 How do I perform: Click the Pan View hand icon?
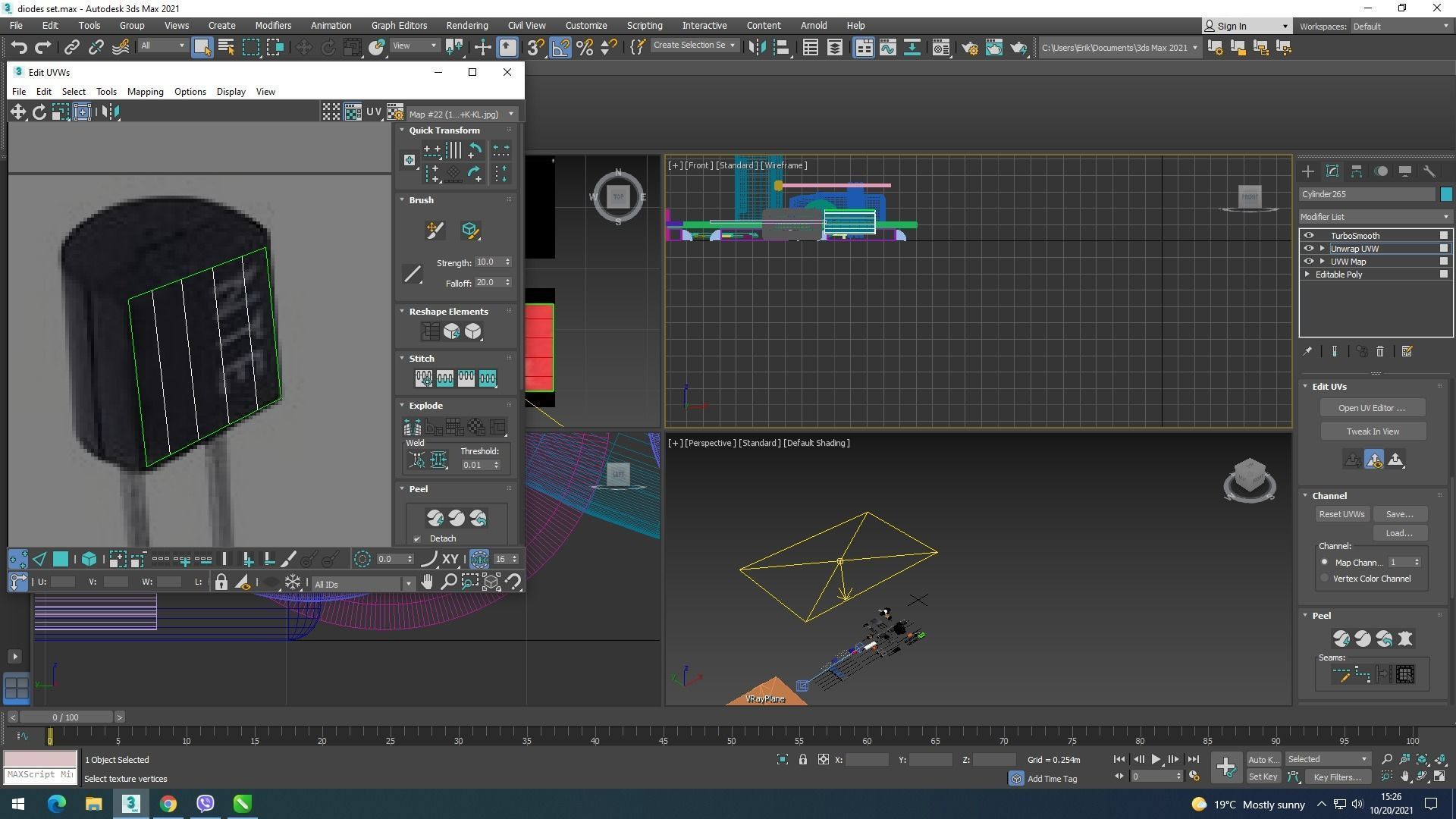click(x=427, y=582)
